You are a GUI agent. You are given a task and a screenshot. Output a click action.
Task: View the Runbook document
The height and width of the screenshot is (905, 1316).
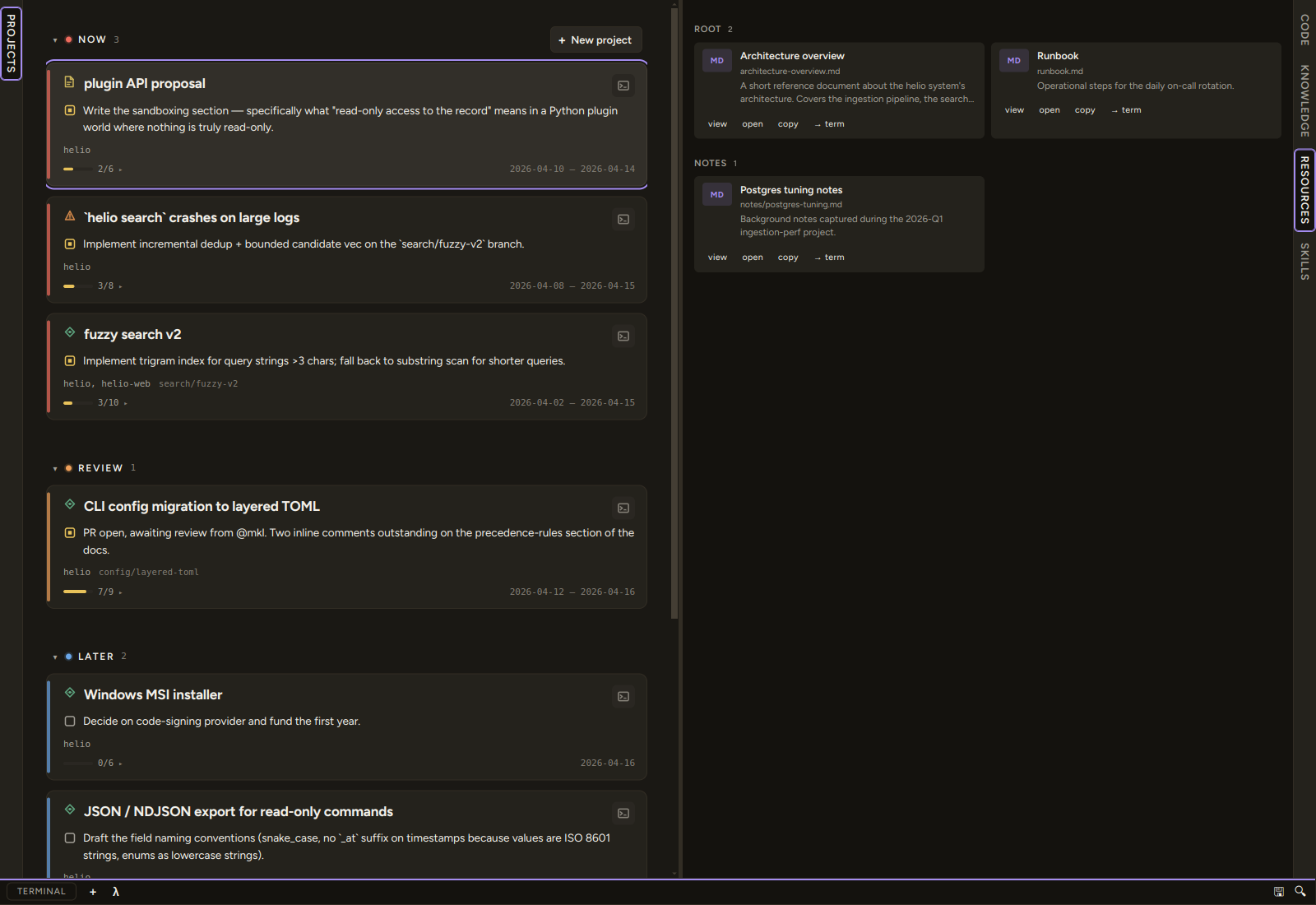coord(1014,110)
